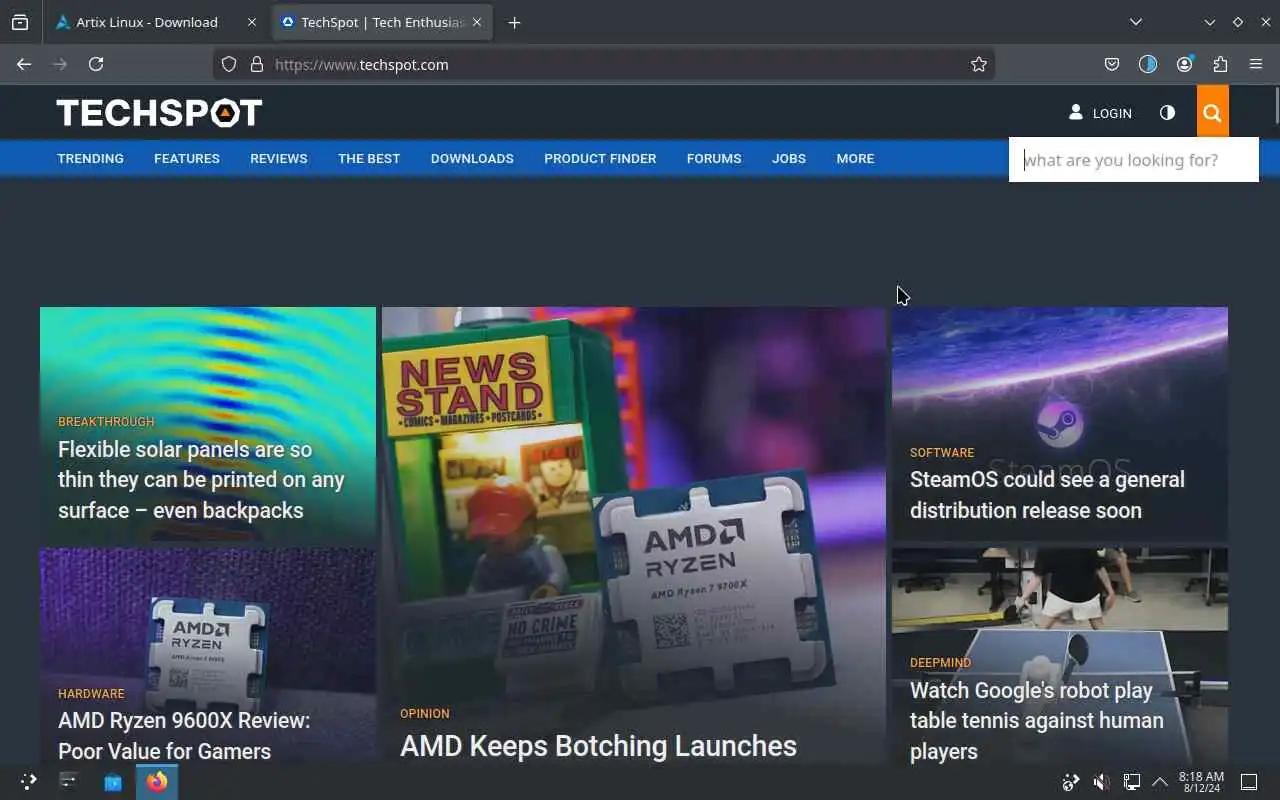1280x800 pixels.
Task: Open the network connection tray icon
Action: [x=1131, y=782]
